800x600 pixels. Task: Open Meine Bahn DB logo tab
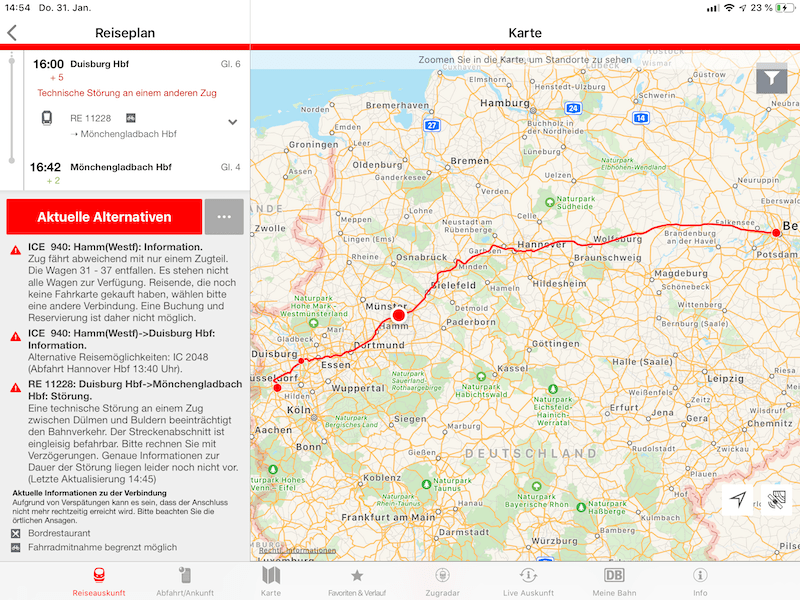pyautogui.click(x=614, y=581)
